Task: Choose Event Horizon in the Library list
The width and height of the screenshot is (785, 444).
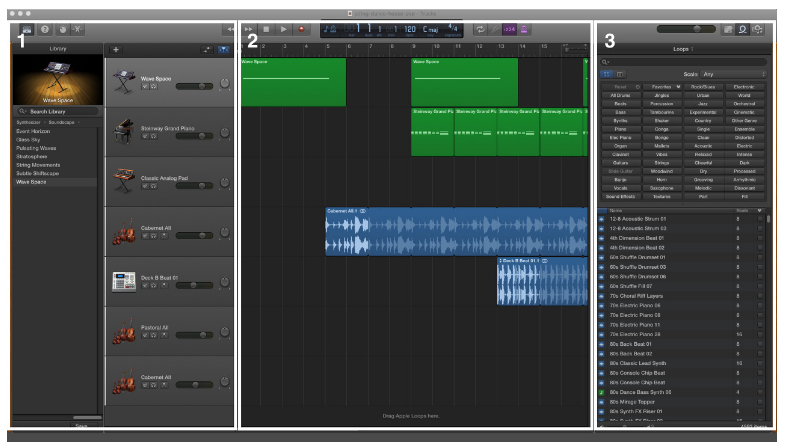Action: pyautogui.click(x=33, y=131)
